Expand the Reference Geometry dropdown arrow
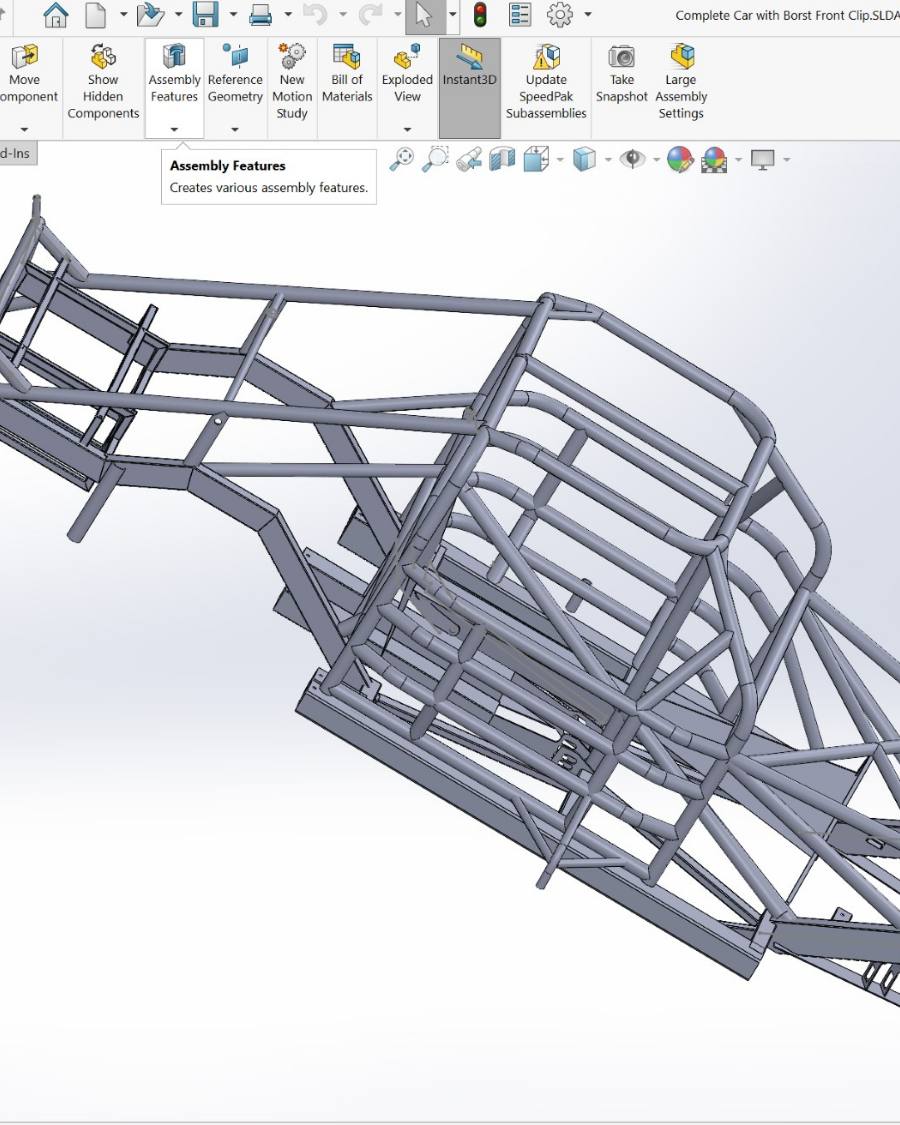900x1125 pixels. (x=235, y=130)
